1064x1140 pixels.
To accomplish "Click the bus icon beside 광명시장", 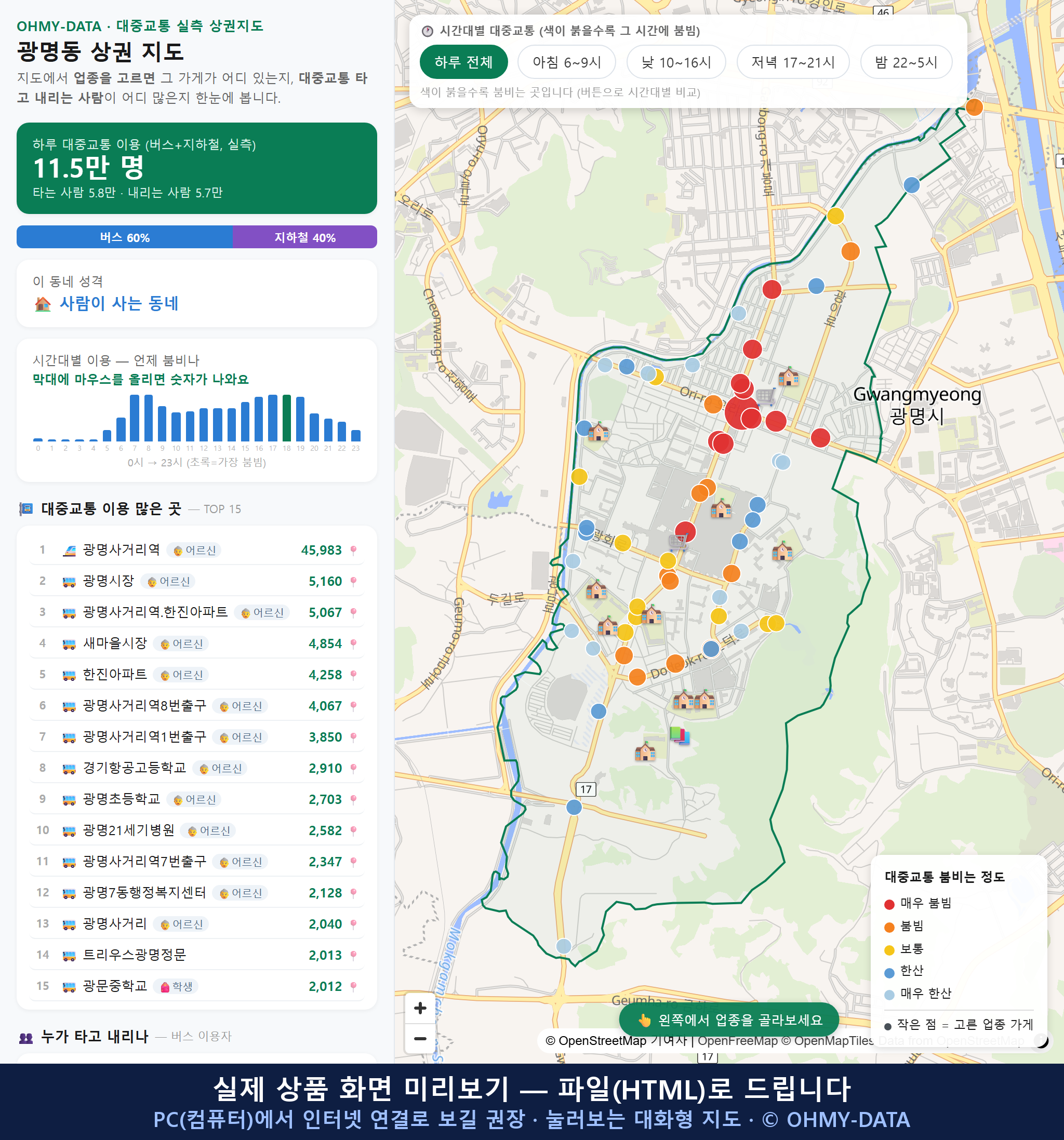I will point(69,582).
